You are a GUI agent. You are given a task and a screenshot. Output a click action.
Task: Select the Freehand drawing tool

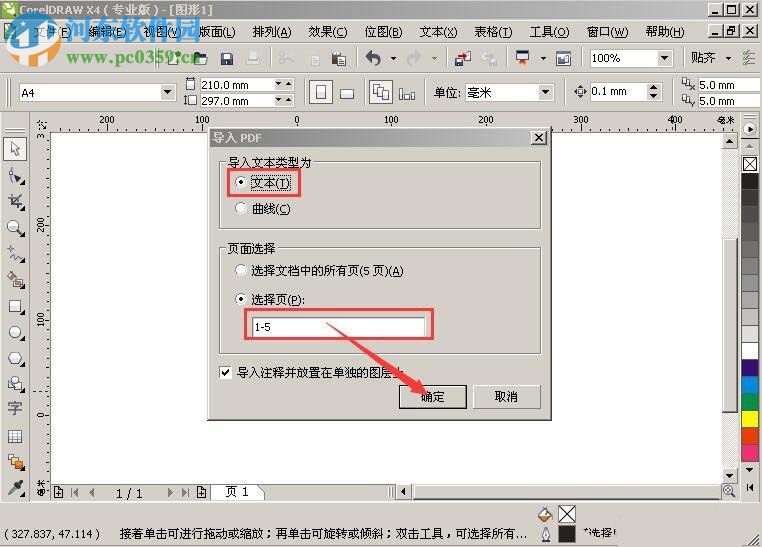coord(15,254)
